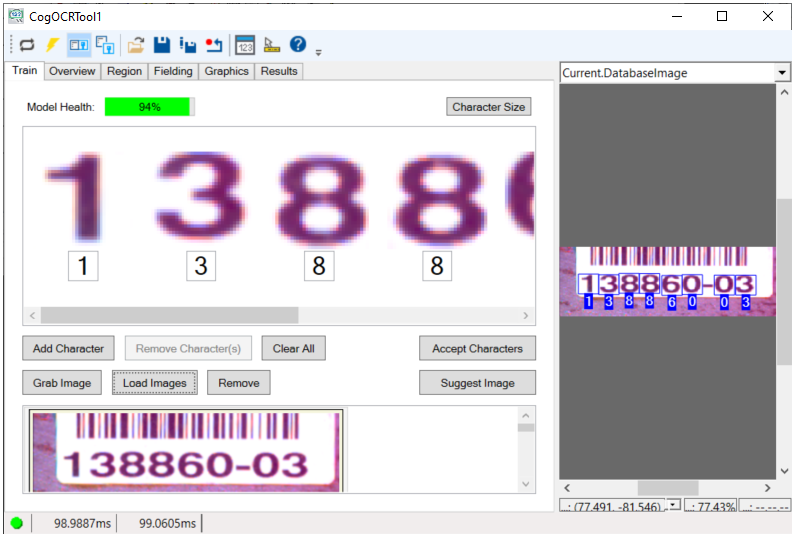Click the Remove button

[x=239, y=383]
